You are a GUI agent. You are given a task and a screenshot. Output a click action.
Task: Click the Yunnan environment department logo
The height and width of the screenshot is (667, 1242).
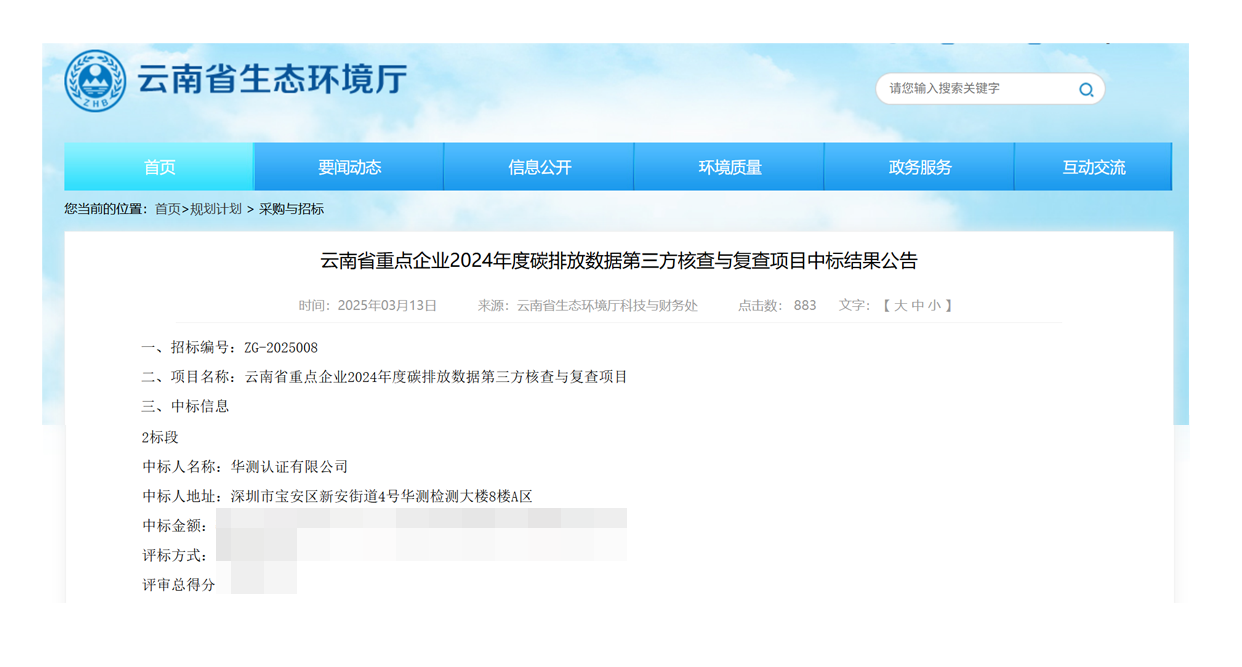coord(95,81)
